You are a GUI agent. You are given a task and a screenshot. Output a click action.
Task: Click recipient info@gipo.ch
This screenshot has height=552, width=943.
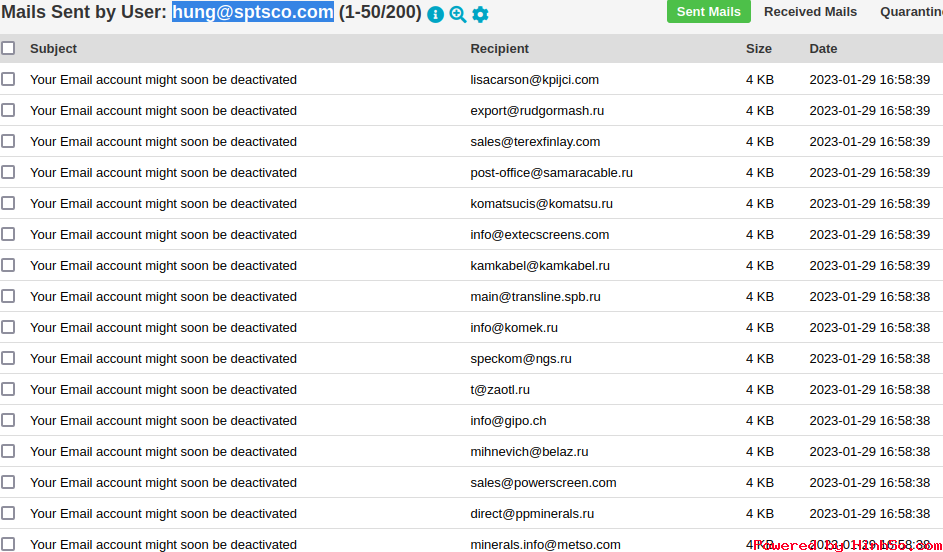click(508, 420)
